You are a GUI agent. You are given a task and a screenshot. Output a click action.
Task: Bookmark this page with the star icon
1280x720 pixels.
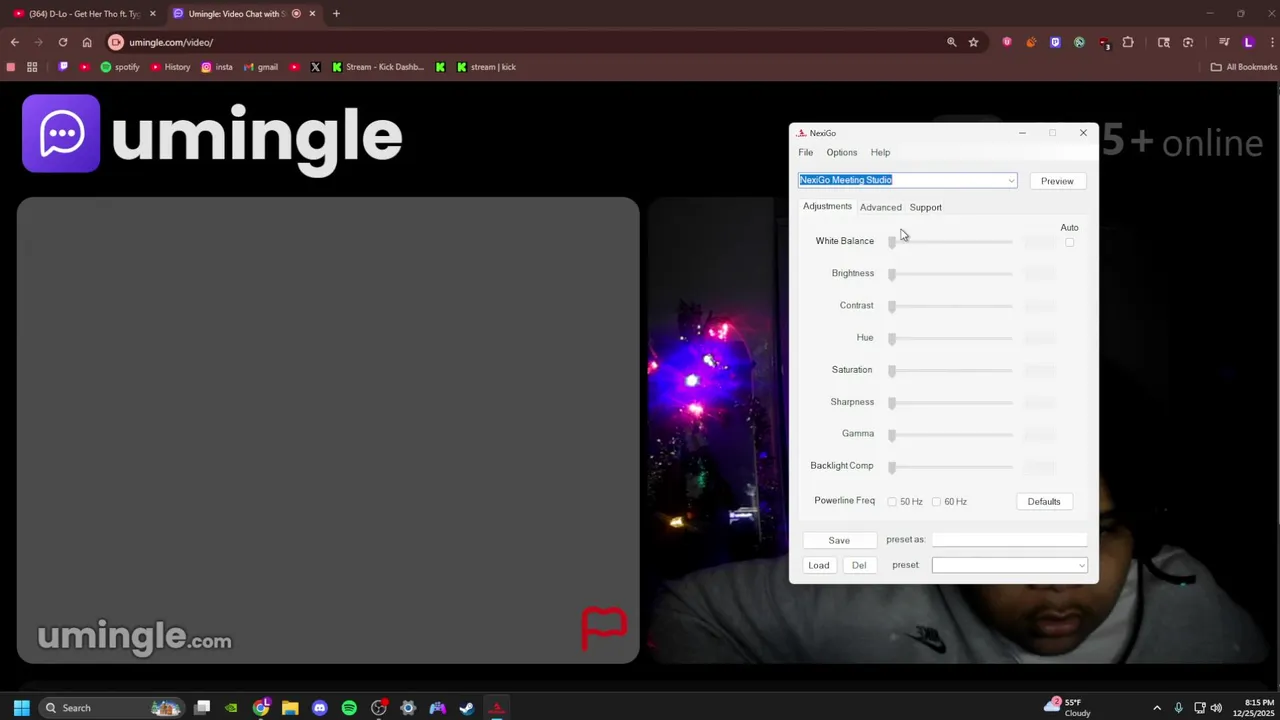(973, 42)
